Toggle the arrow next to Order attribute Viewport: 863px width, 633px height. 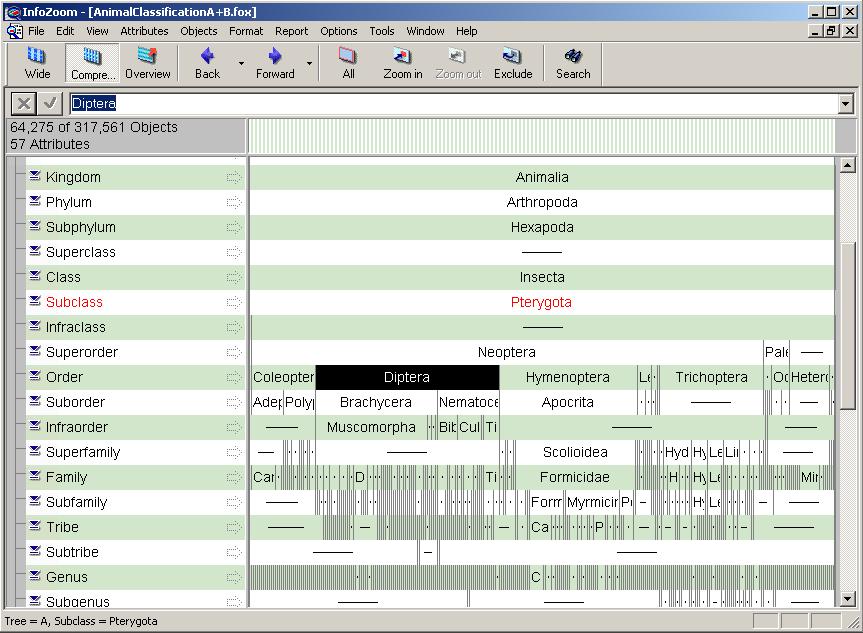pyautogui.click(x=234, y=377)
